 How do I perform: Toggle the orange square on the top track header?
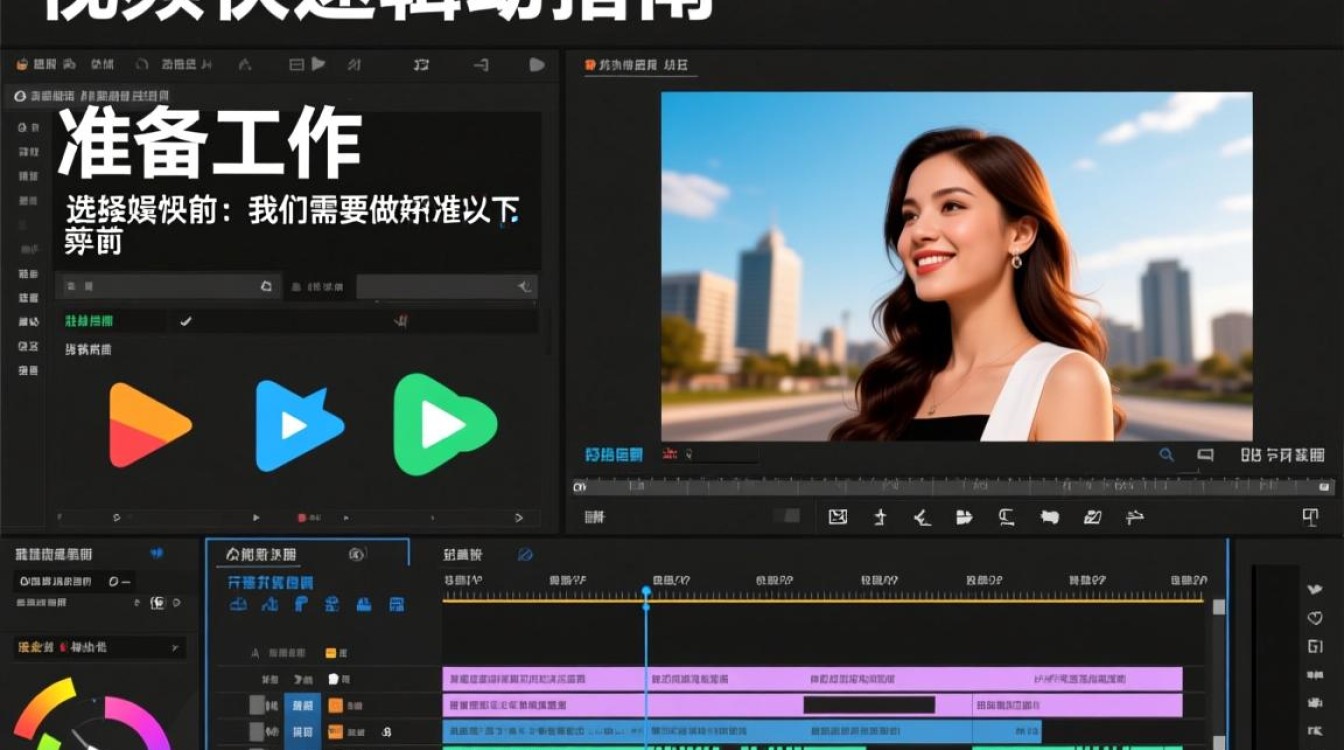(x=331, y=653)
